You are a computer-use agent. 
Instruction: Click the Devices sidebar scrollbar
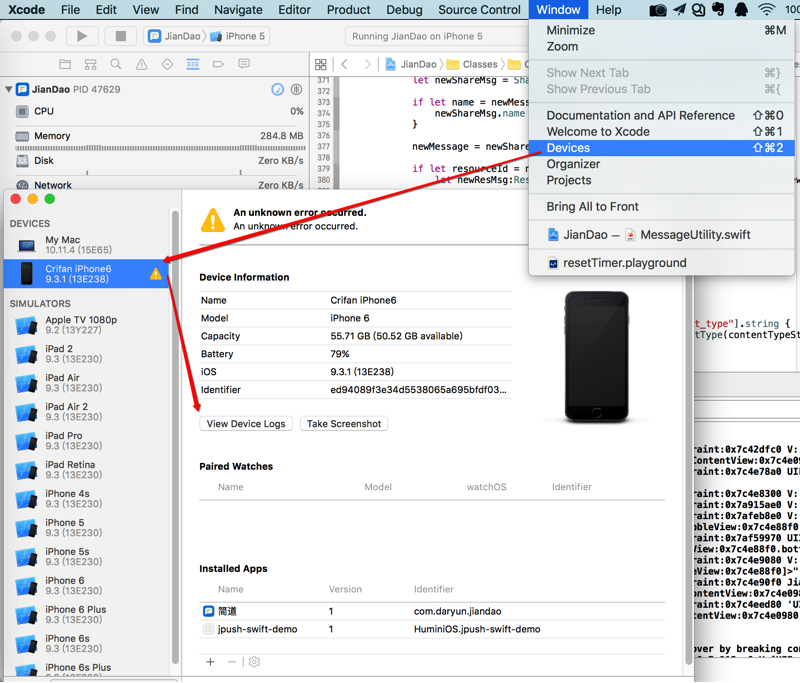point(175,437)
